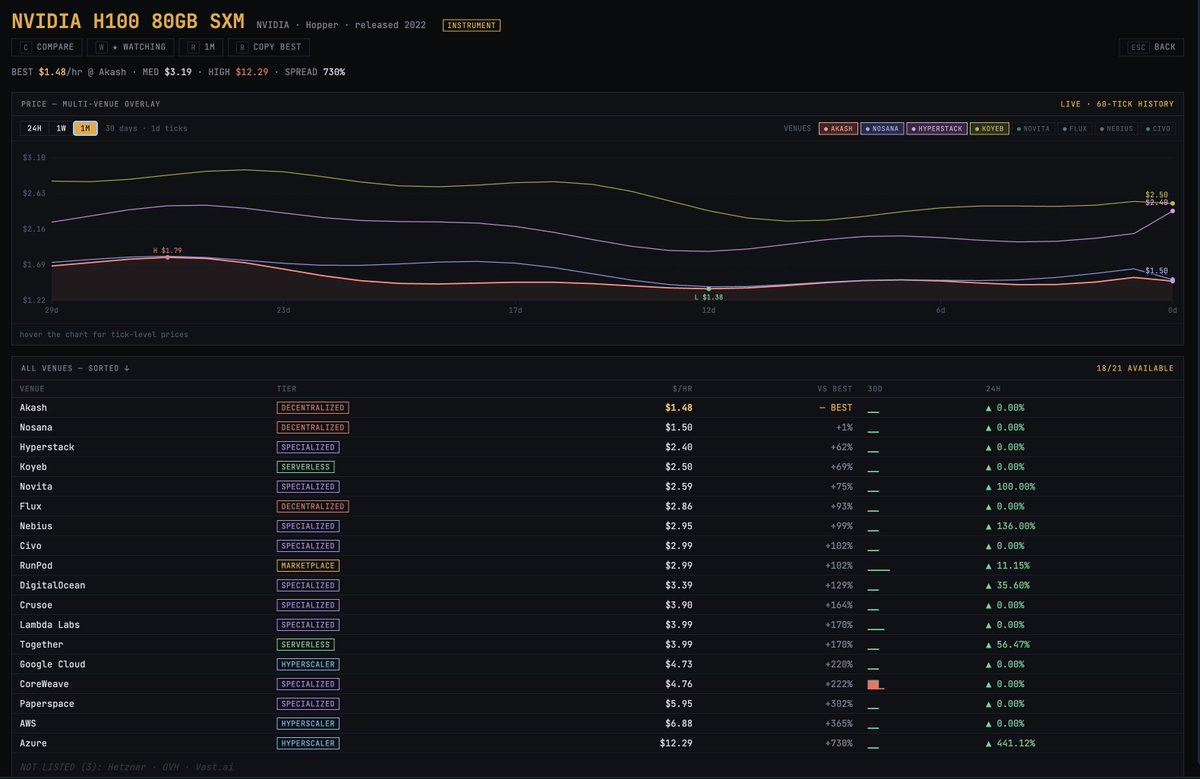Click DigitalOcean's 35.60% 24H change
Image resolution: width=1200 pixels, height=779 pixels.
point(1007,585)
